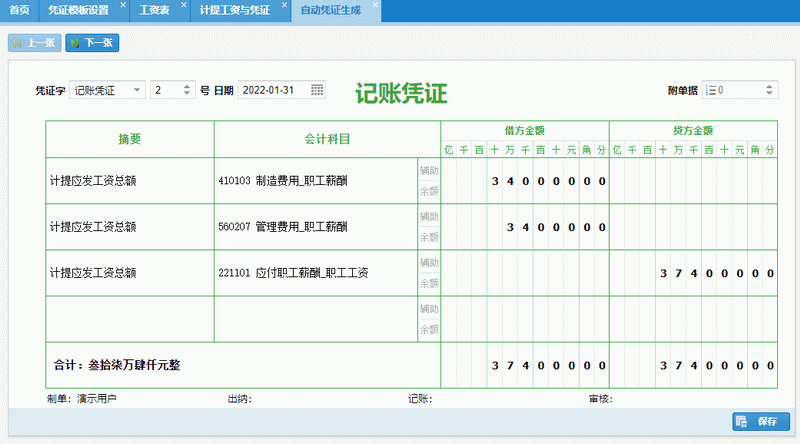Decrease the voucher number stepper
Screen dimensions: 800x444
187,93
